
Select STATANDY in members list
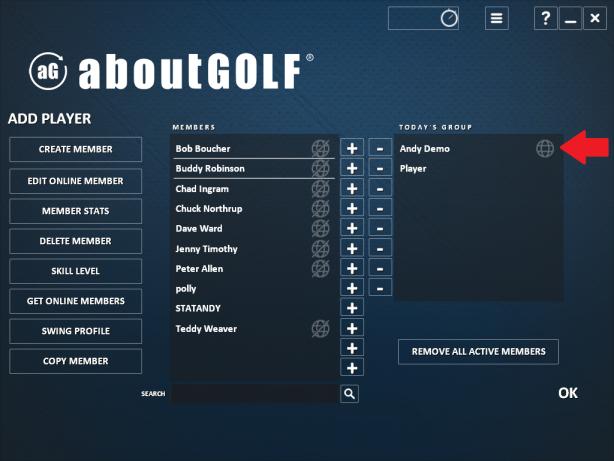[254, 308]
